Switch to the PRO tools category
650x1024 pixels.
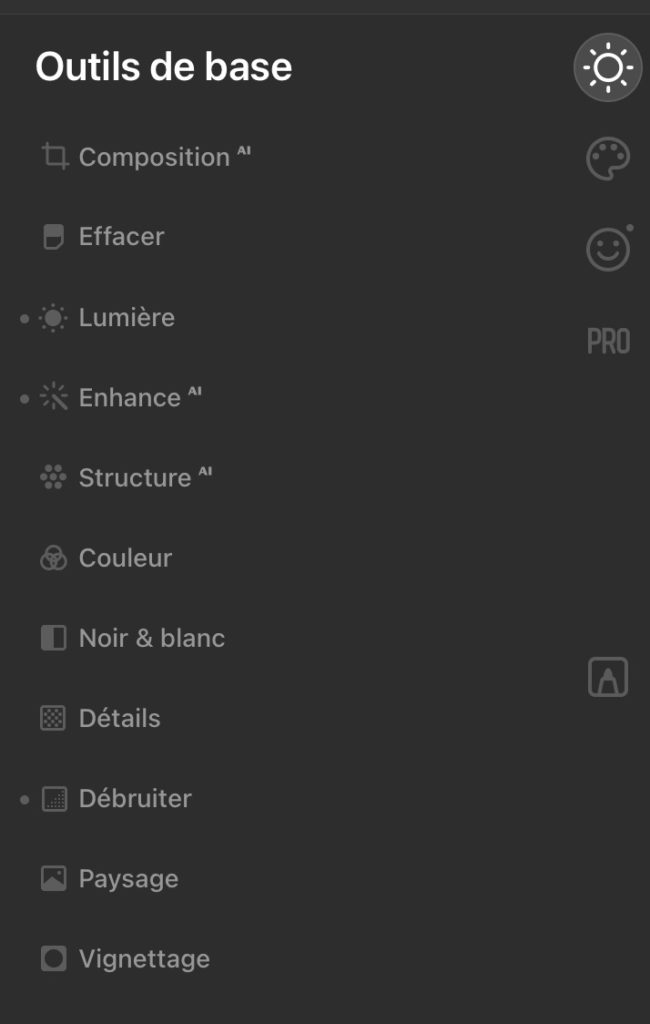pos(608,341)
